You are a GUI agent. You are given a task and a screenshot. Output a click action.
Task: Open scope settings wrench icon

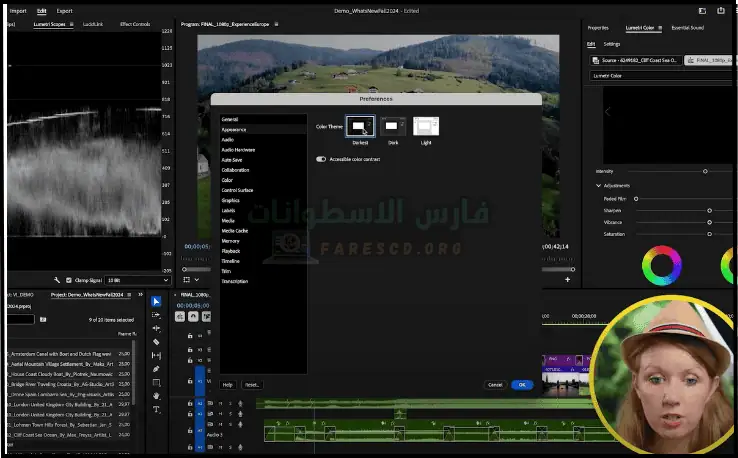[58, 280]
